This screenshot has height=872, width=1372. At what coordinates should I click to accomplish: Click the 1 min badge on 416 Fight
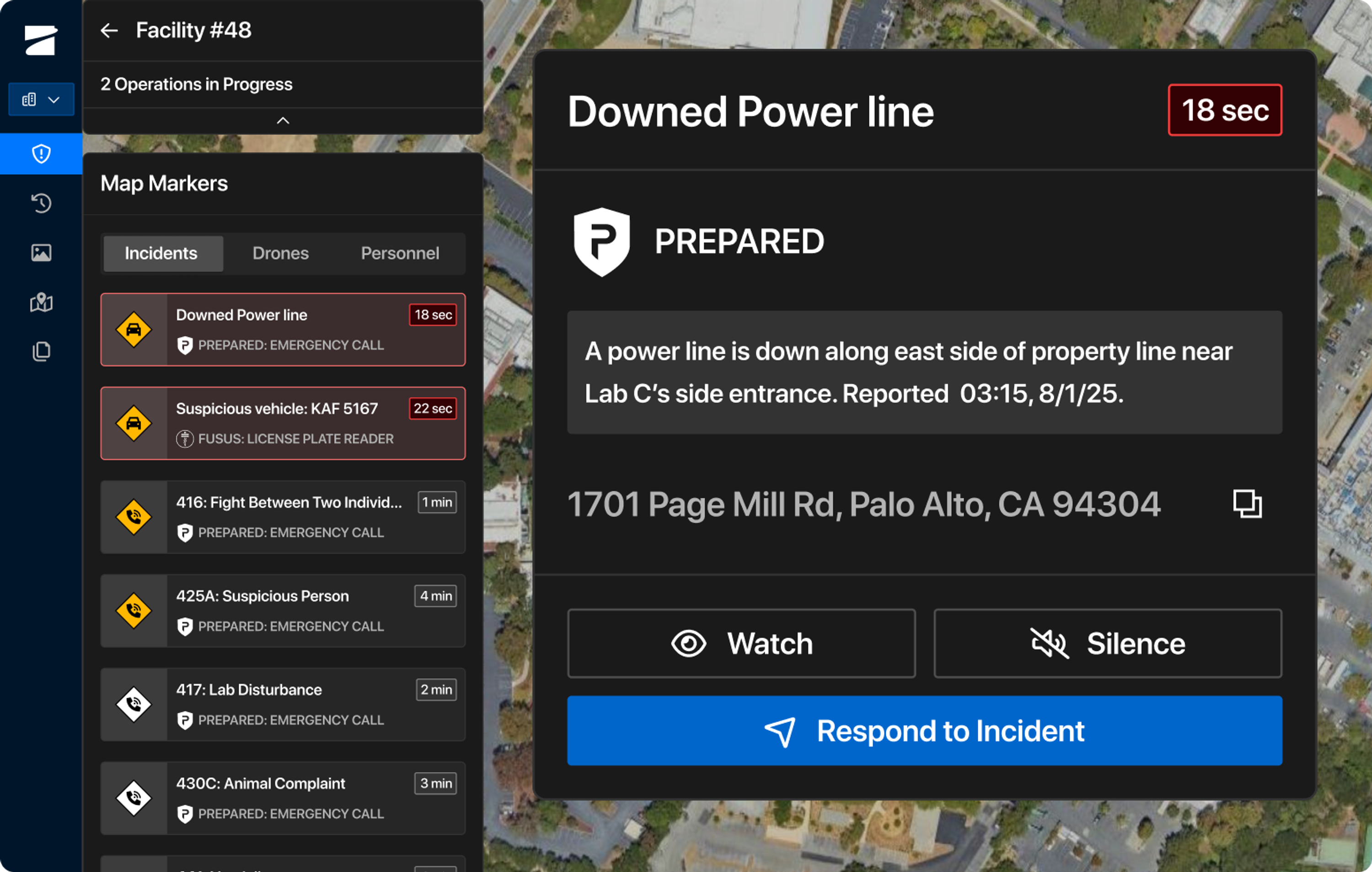click(x=437, y=503)
